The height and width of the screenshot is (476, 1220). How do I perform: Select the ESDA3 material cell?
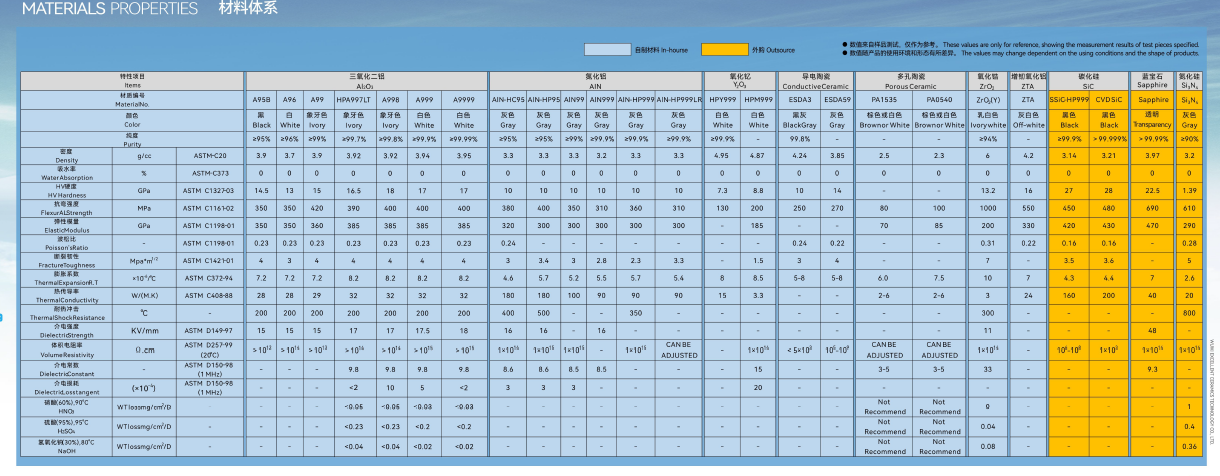[x=800, y=100]
